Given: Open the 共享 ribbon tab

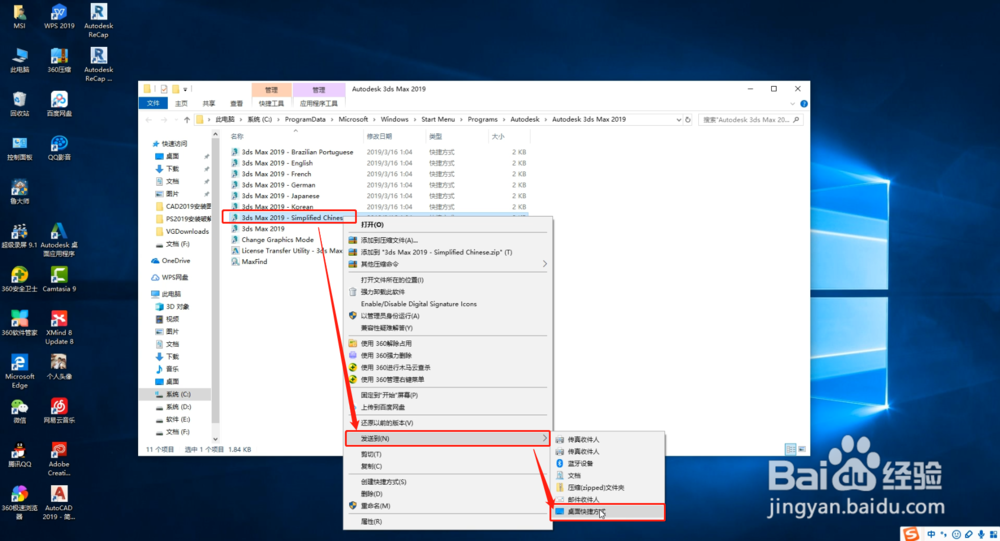Looking at the screenshot, I should [209, 103].
